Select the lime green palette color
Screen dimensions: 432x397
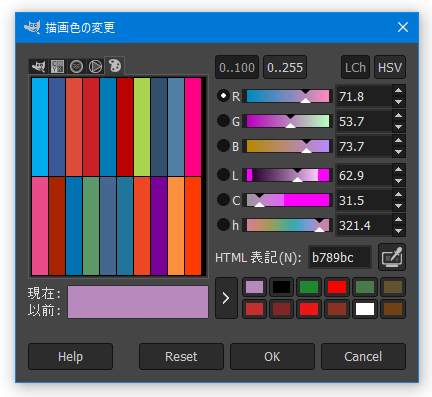[142, 127]
